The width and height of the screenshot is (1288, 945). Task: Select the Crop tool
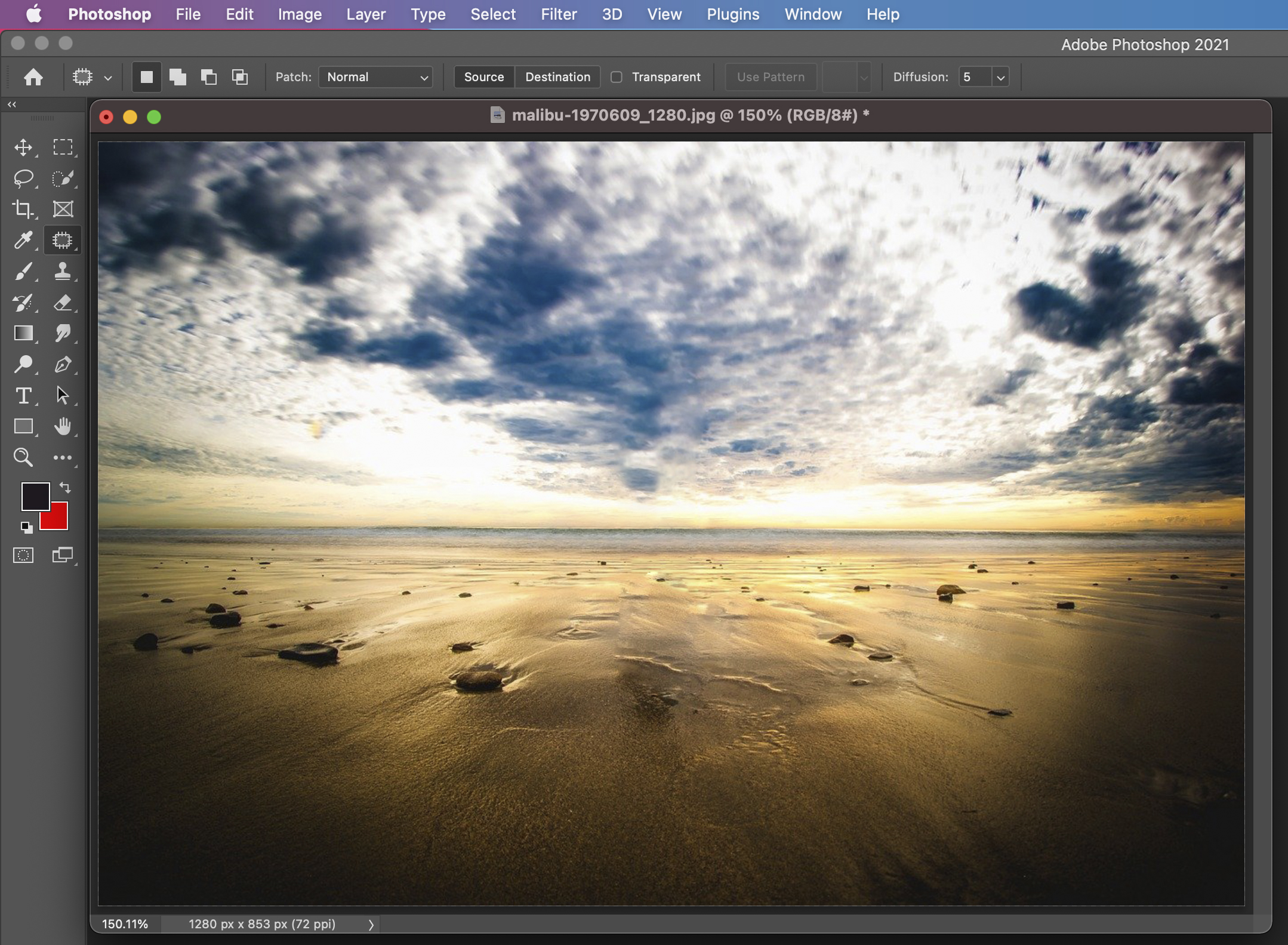coord(23,209)
